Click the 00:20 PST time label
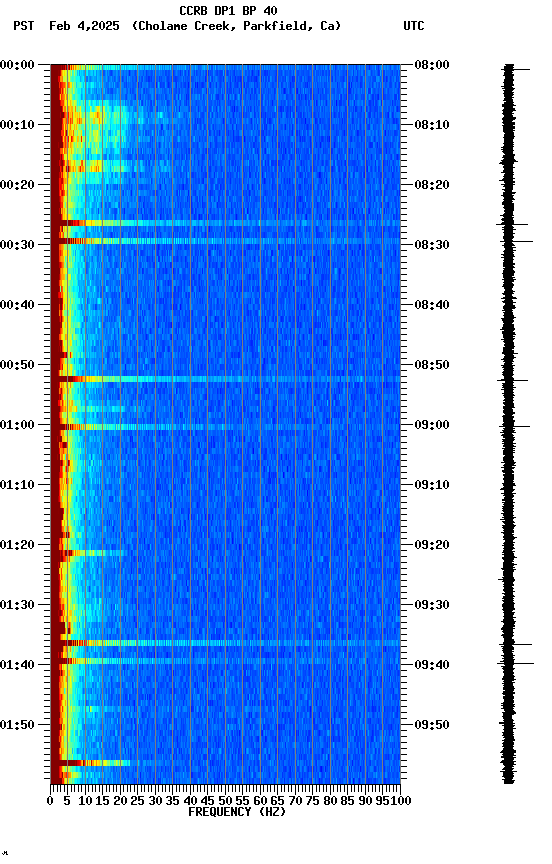552x864 pixels. point(17,185)
